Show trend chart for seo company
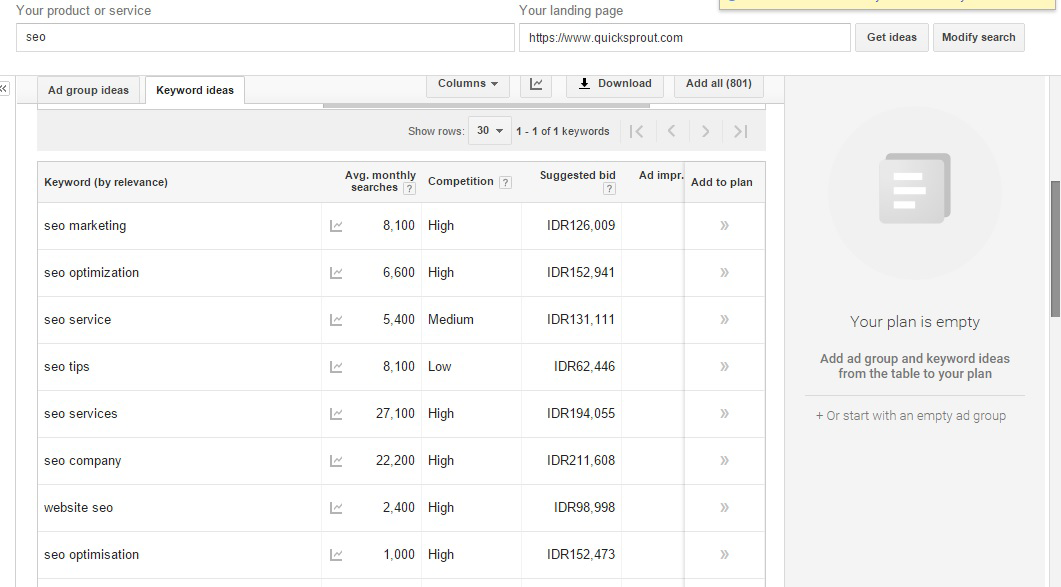The image size is (1061, 587). click(336, 461)
